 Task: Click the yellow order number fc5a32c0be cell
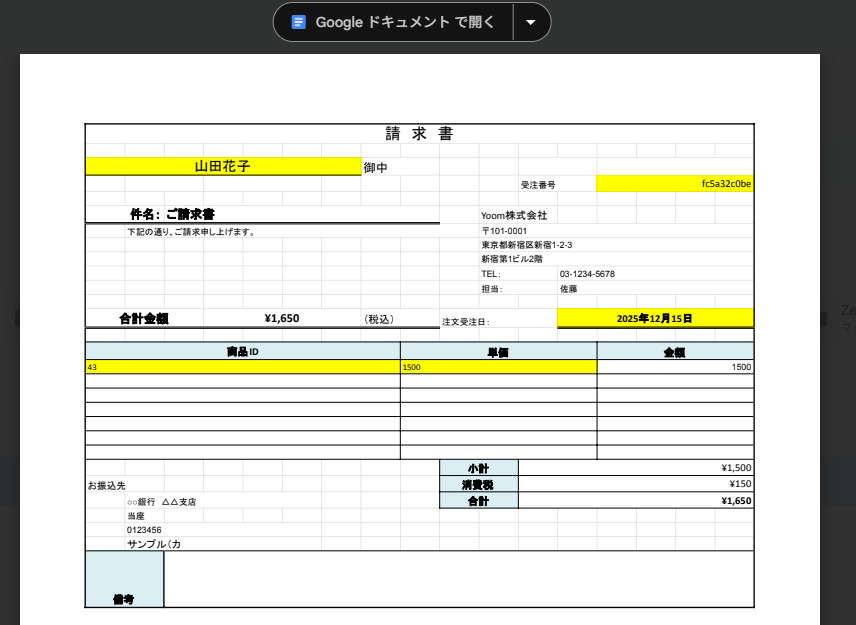[674, 184]
